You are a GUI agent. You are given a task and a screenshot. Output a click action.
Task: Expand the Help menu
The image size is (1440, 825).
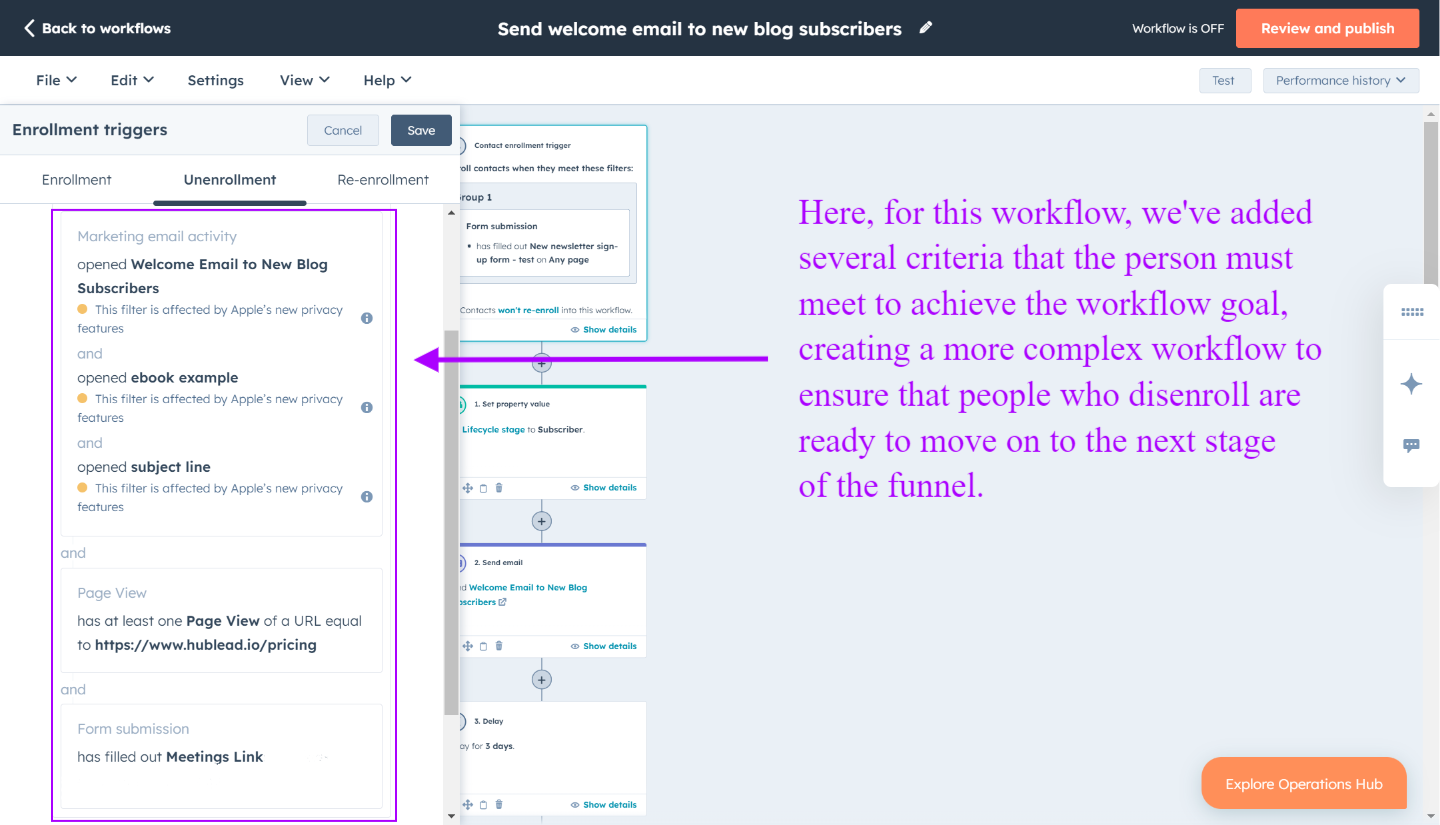387,80
